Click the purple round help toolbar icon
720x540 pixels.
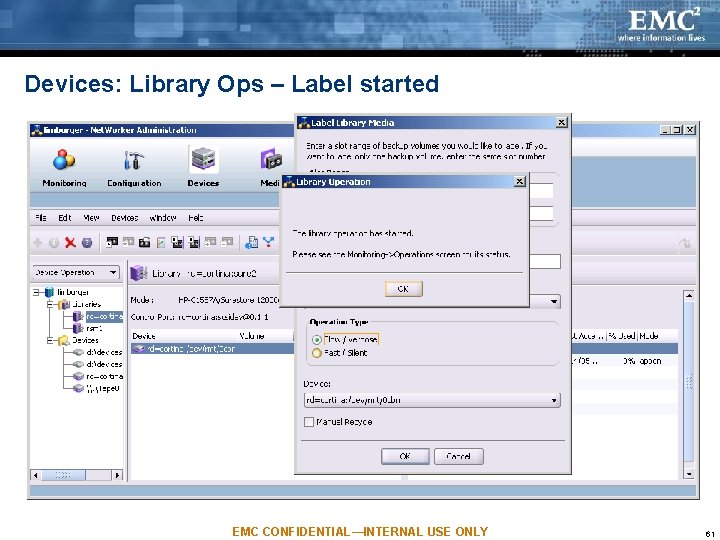coord(87,242)
